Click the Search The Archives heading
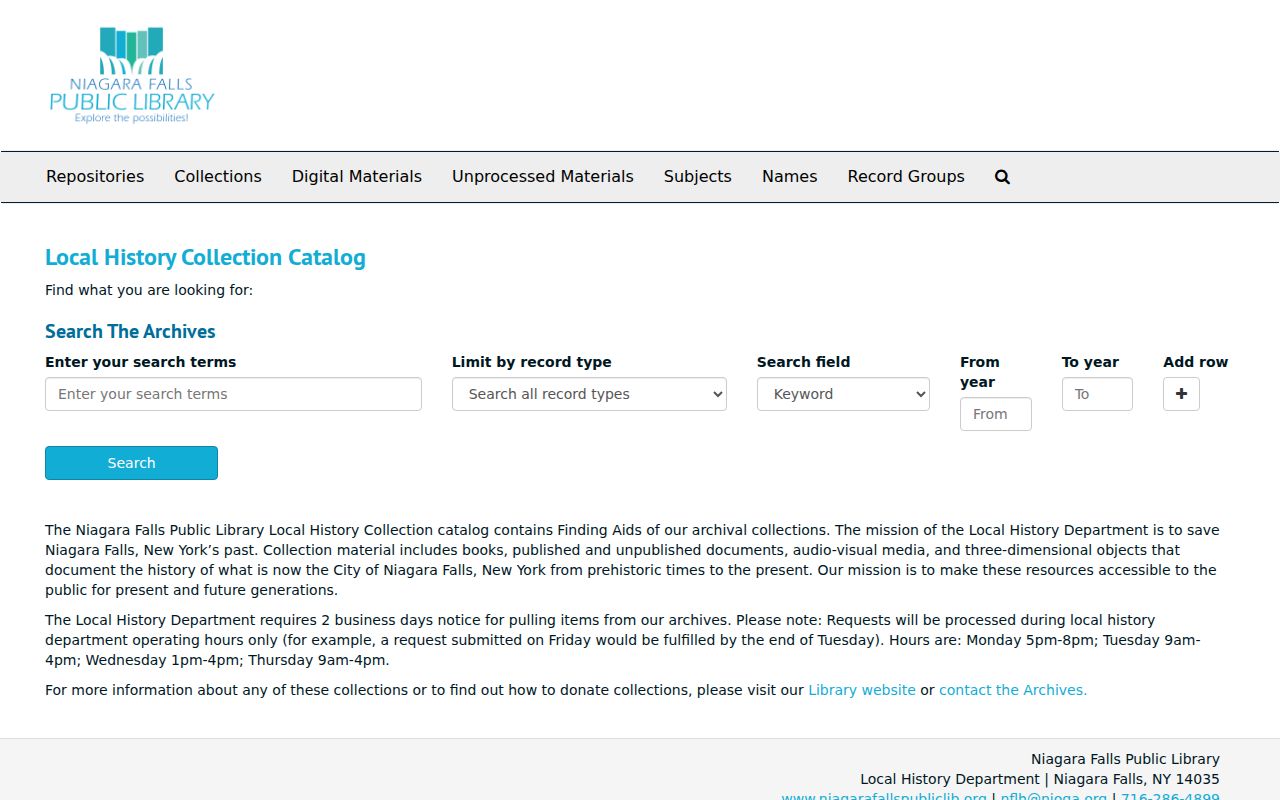The height and width of the screenshot is (800, 1280). point(130,331)
